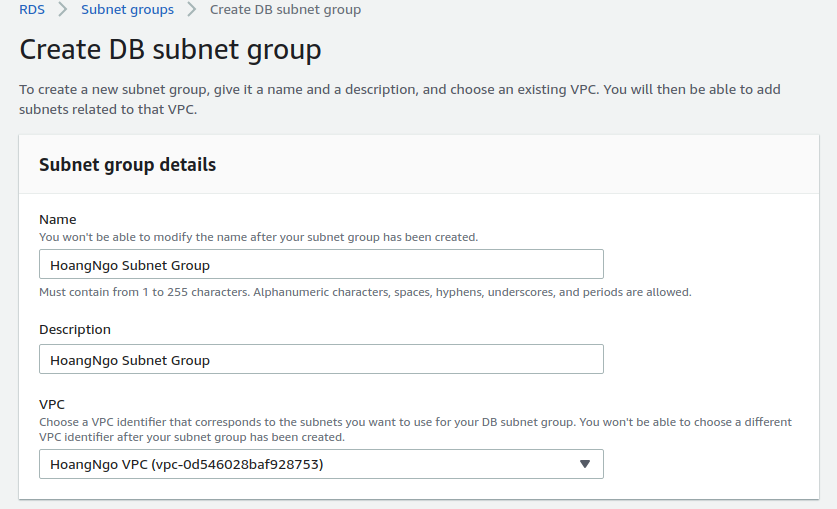Viewport: 837px width, 509px height.
Task: Click the 1 to 255 characters constraint text
Action: pyautogui.click(x=365, y=292)
